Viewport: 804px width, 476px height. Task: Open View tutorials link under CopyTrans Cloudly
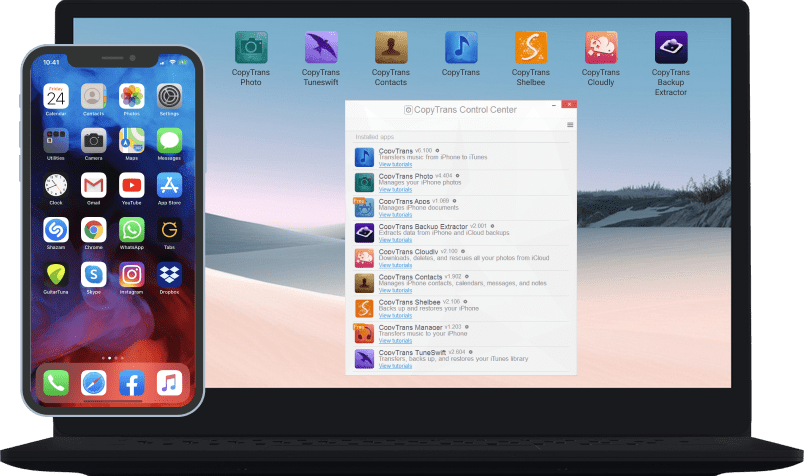point(395,265)
